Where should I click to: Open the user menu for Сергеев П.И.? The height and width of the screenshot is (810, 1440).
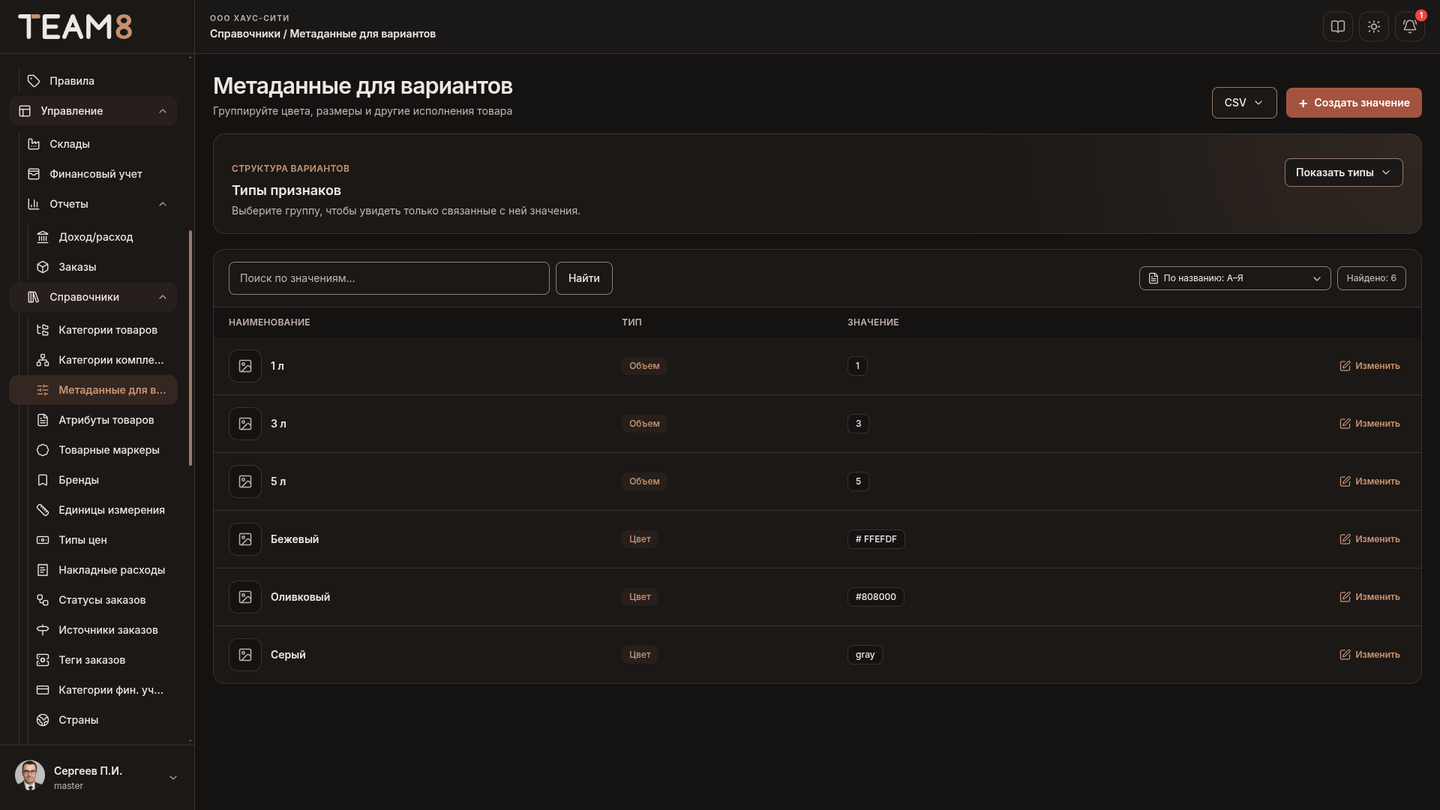(97, 777)
